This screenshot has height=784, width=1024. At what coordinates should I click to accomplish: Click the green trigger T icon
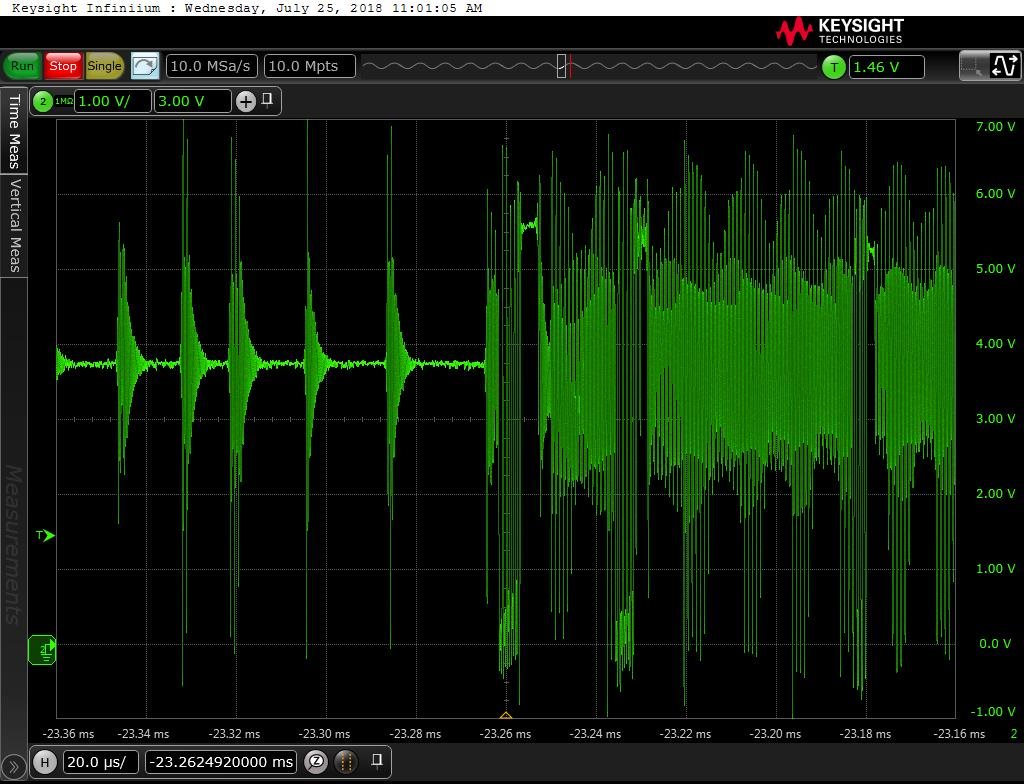[x=833, y=67]
